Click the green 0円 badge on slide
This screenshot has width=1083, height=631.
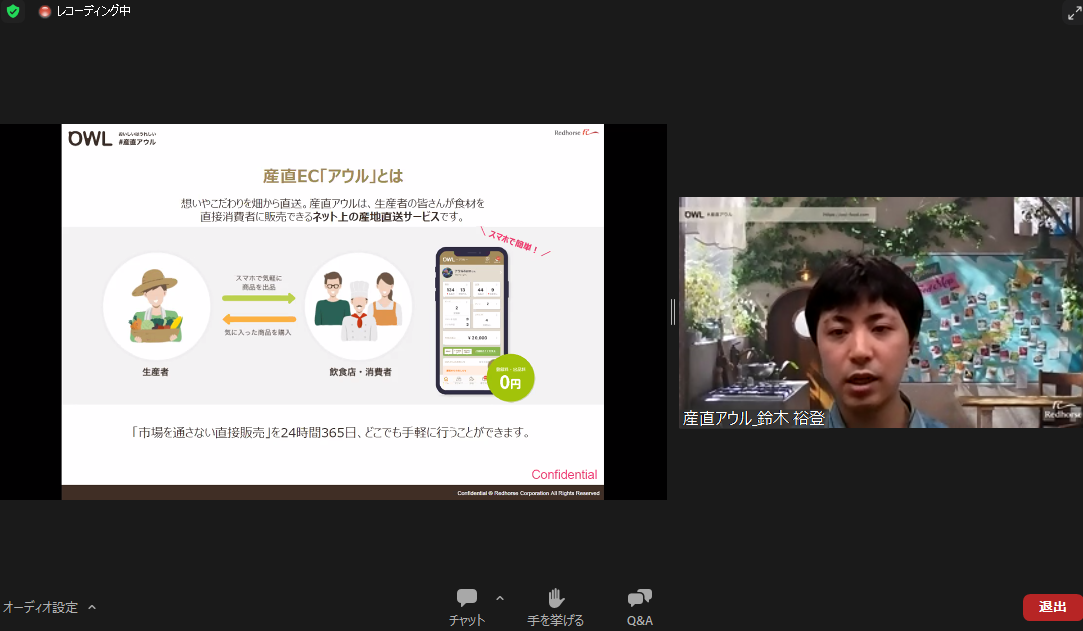[x=510, y=378]
